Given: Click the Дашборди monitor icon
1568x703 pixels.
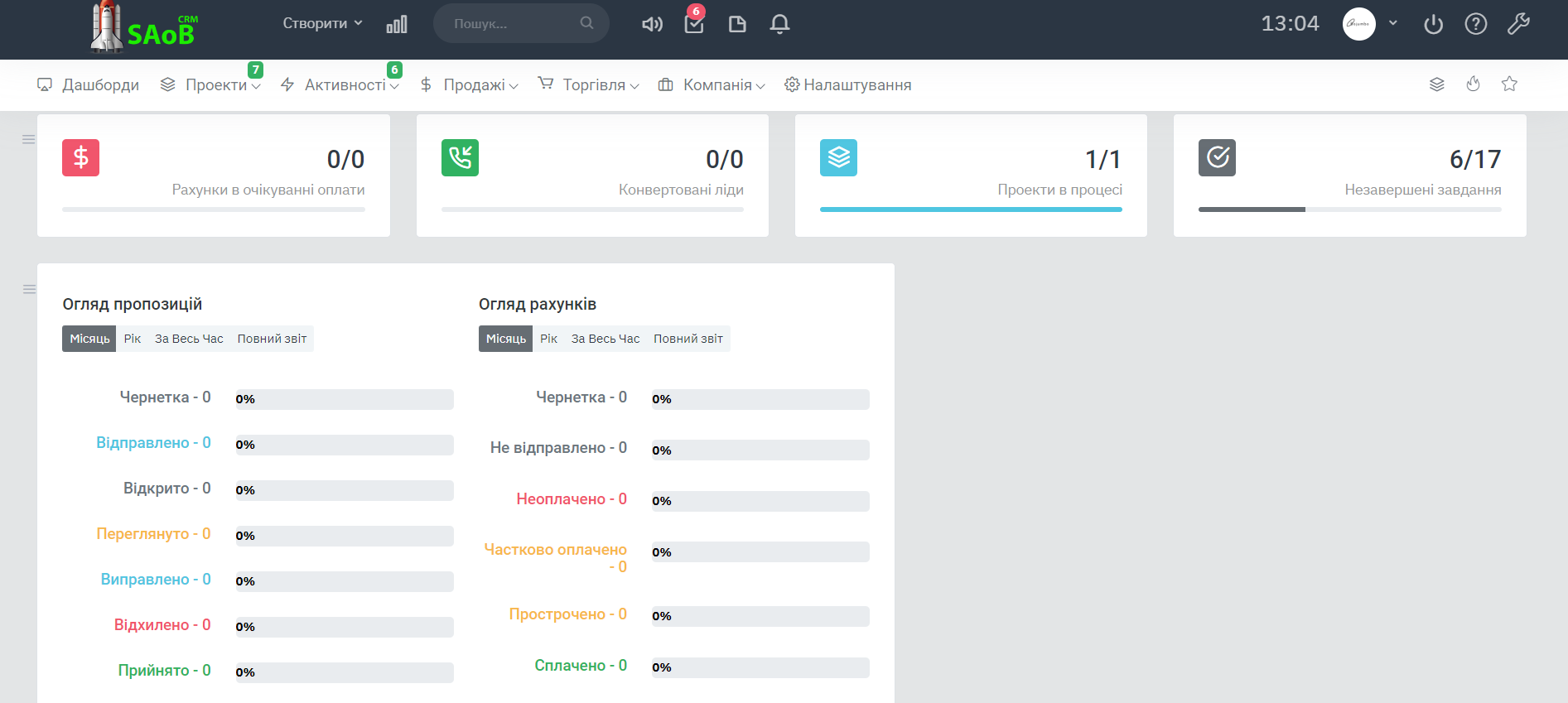Looking at the screenshot, I should pyautogui.click(x=45, y=84).
